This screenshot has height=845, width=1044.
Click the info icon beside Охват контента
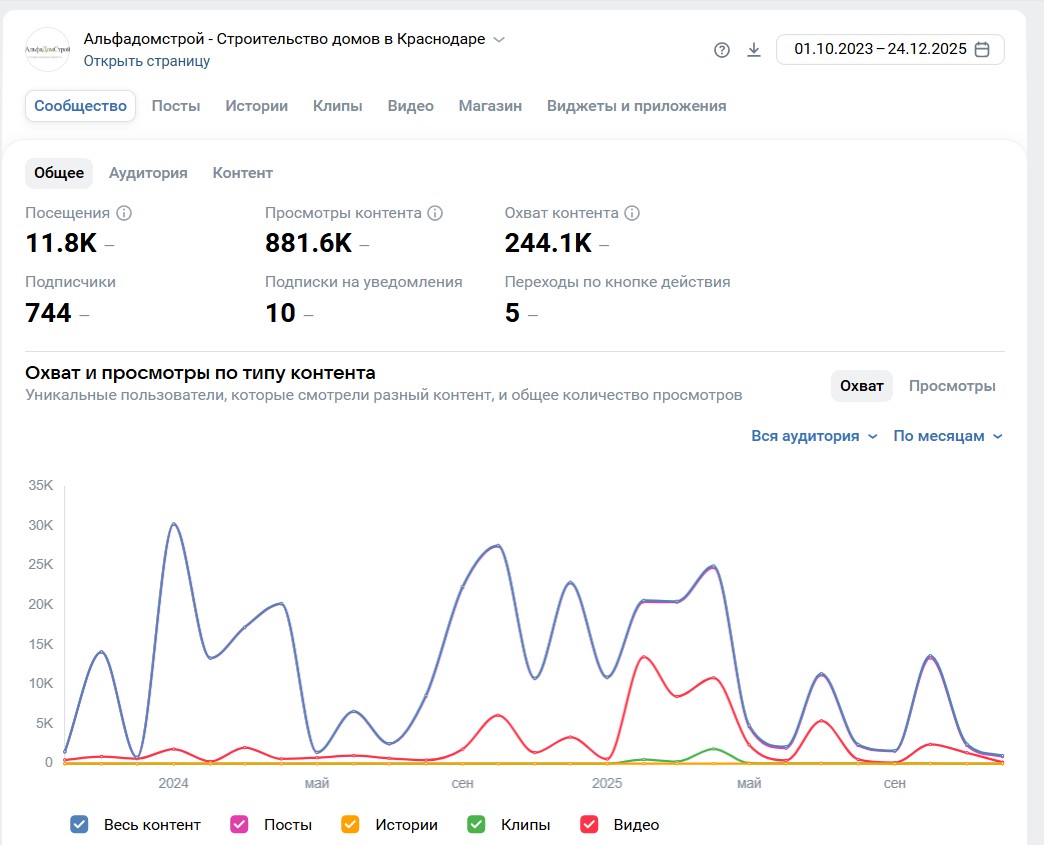(x=632, y=213)
